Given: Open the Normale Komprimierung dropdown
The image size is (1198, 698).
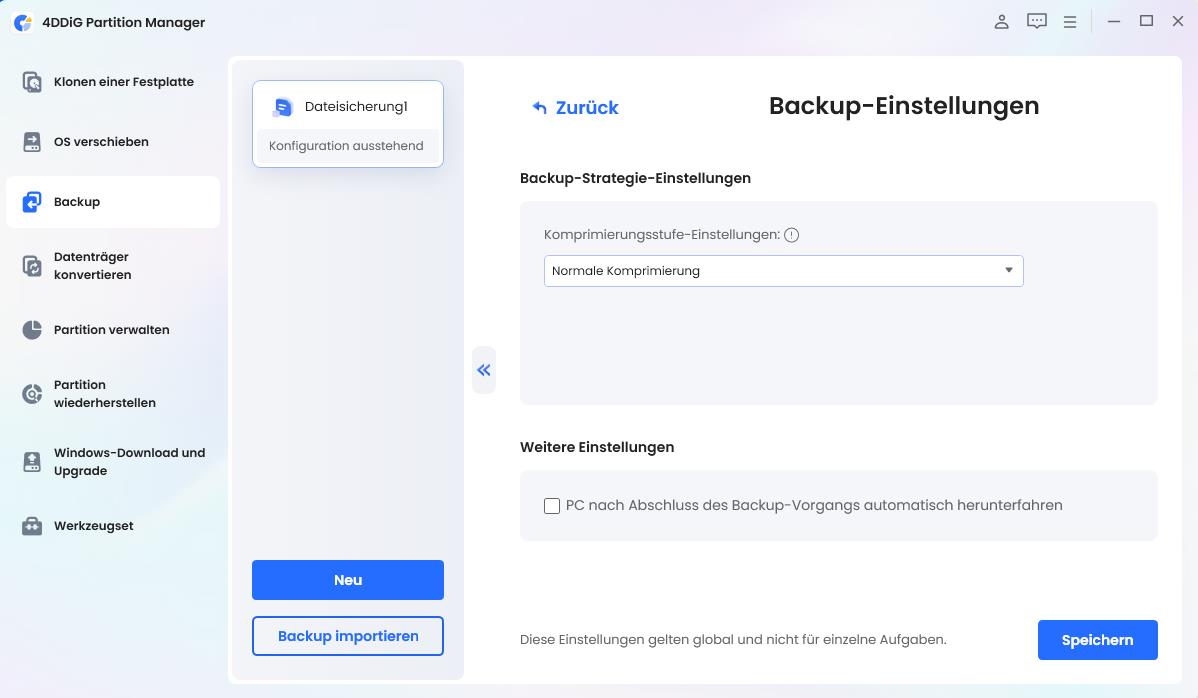Looking at the screenshot, I should pyautogui.click(x=783, y=270).
